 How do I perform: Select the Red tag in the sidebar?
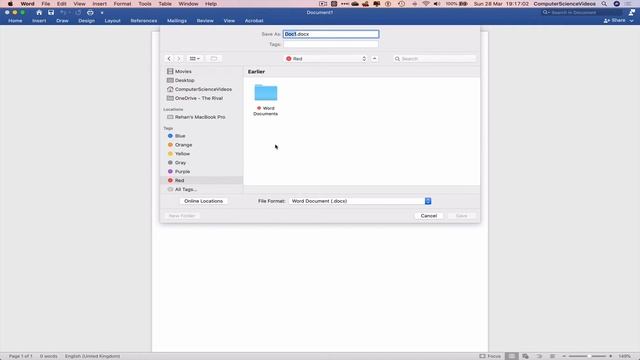[202, 180]
